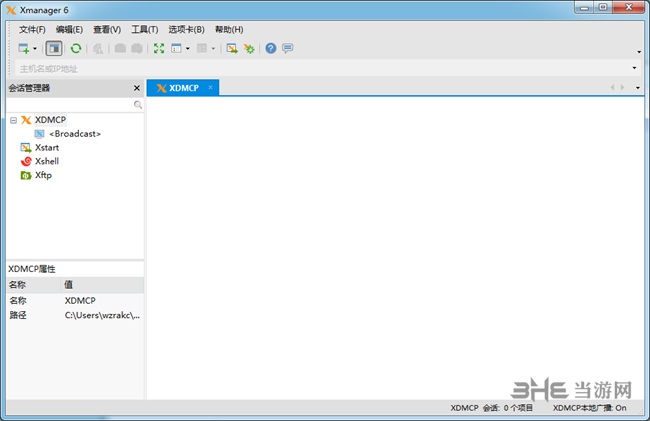The height and width of the screenshot is (421, 650).
Task: Click the grayed-out properties icon
Action: point(98,48)
